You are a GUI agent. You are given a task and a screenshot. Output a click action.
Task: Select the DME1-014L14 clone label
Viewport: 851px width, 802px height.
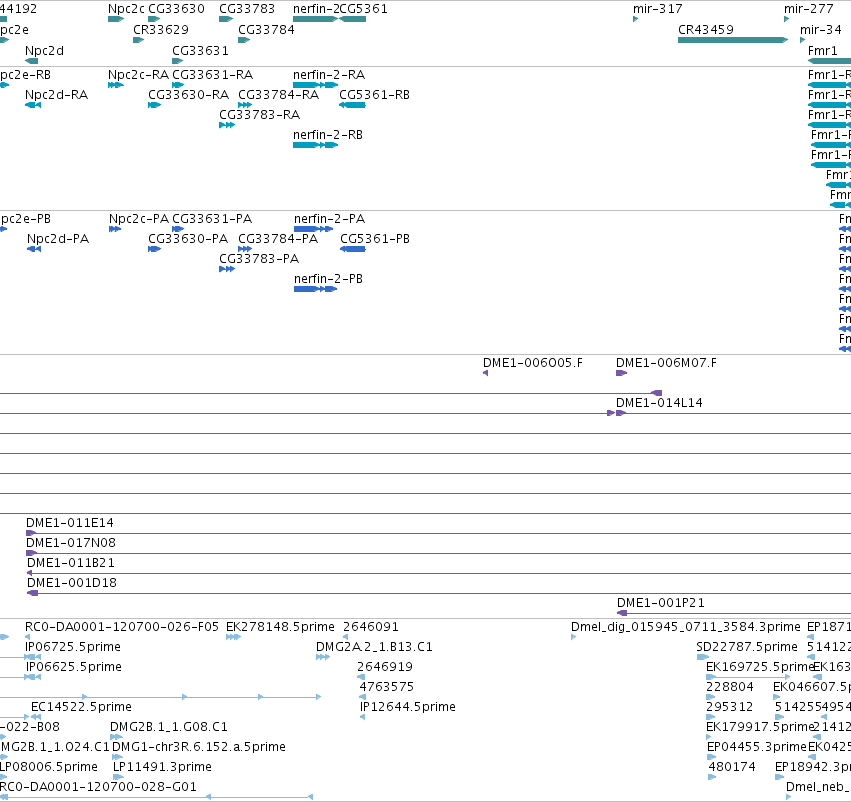(659, 403)
